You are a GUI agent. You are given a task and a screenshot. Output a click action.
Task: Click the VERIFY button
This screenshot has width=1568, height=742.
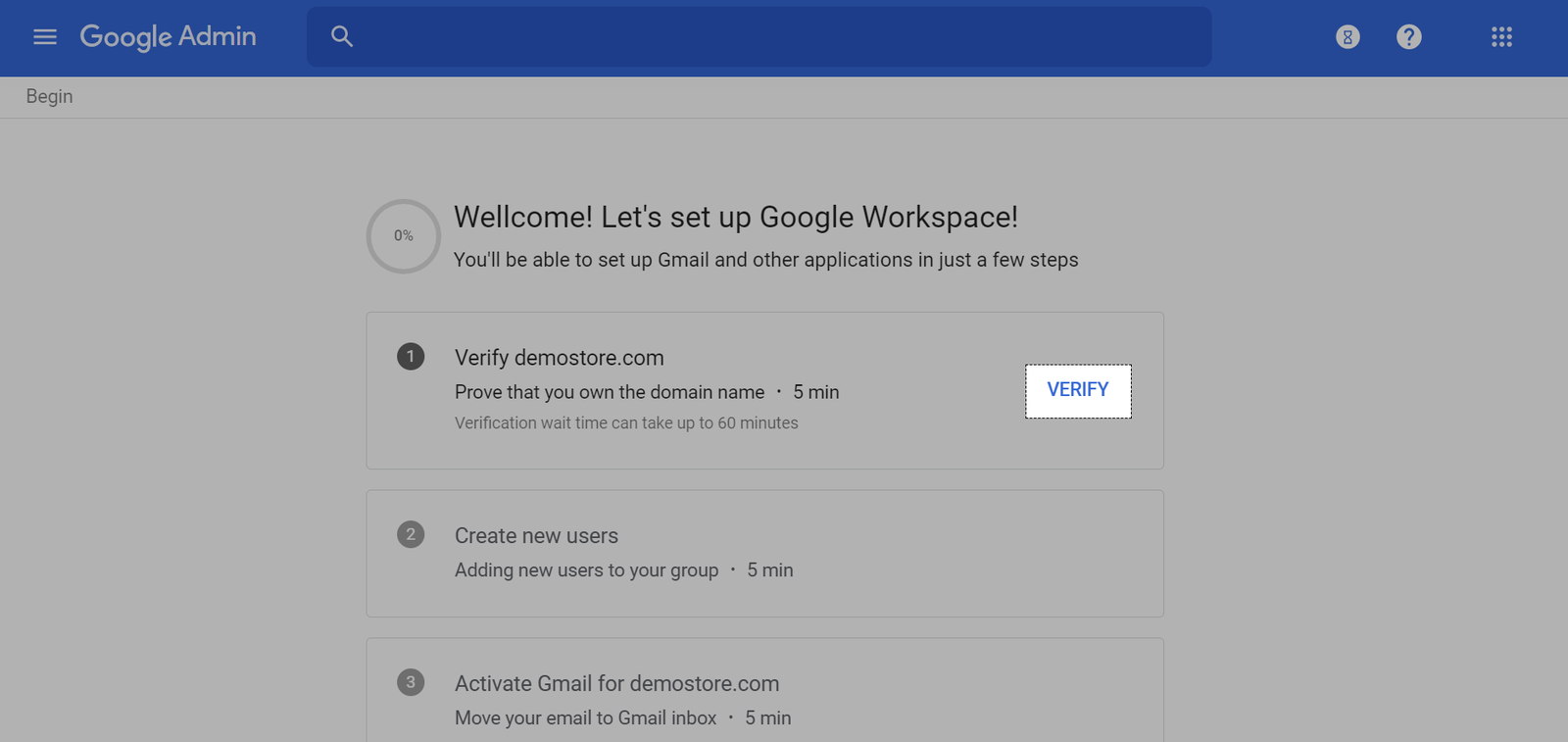coord(1078,390)
